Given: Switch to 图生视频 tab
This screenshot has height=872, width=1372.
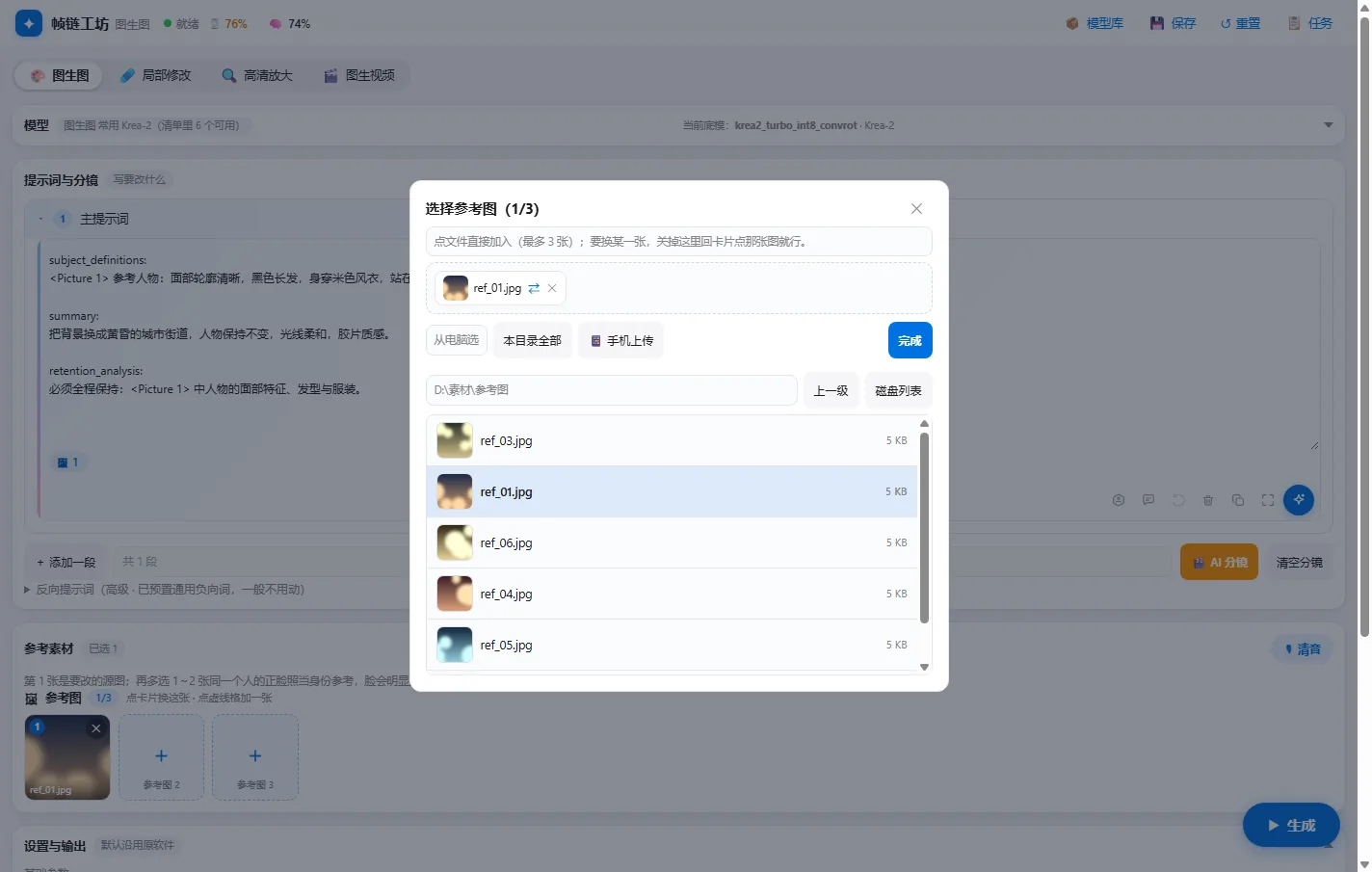Looking at the screenshot, I should tap(359, 75).
